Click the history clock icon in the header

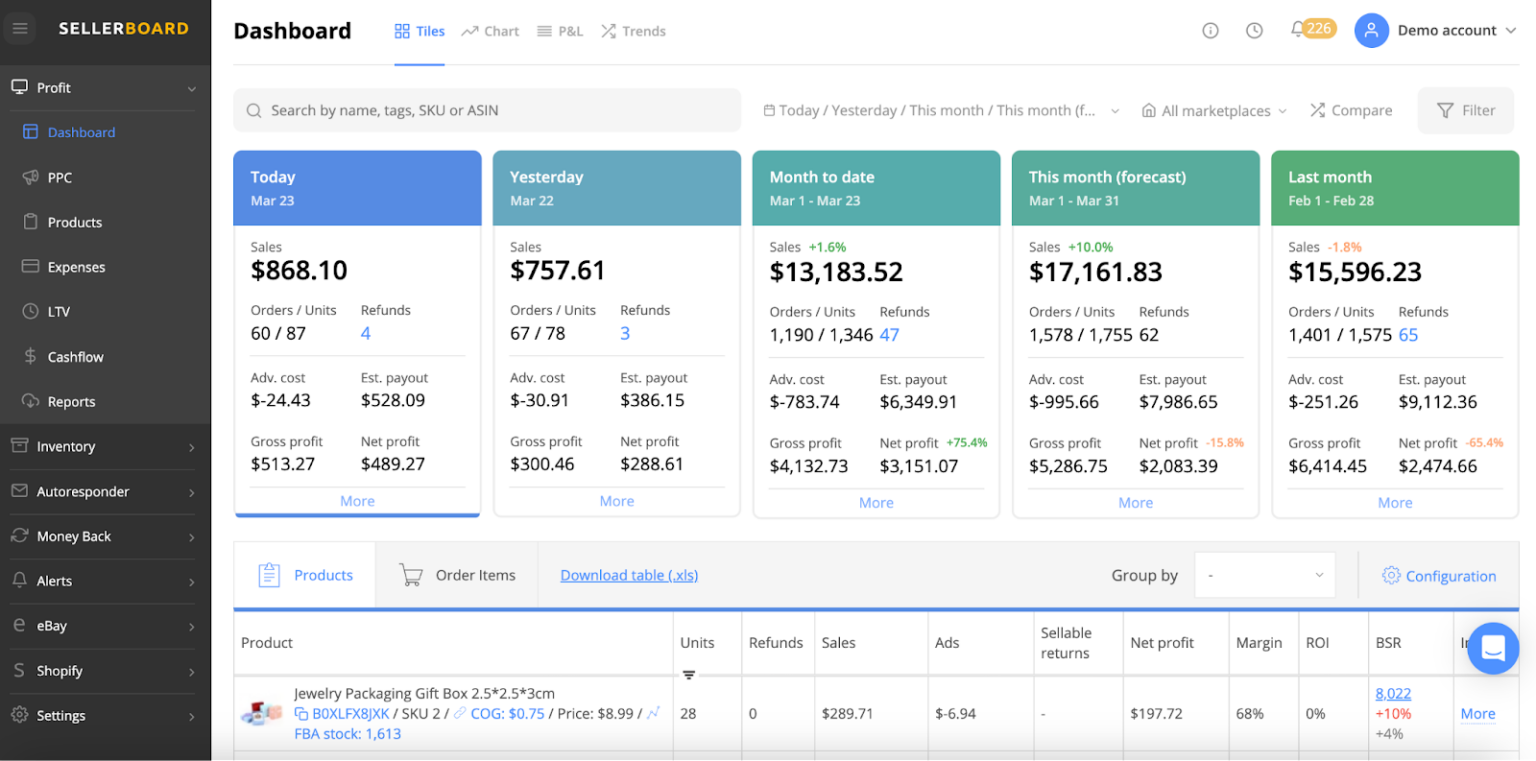tap(1255, 30)
